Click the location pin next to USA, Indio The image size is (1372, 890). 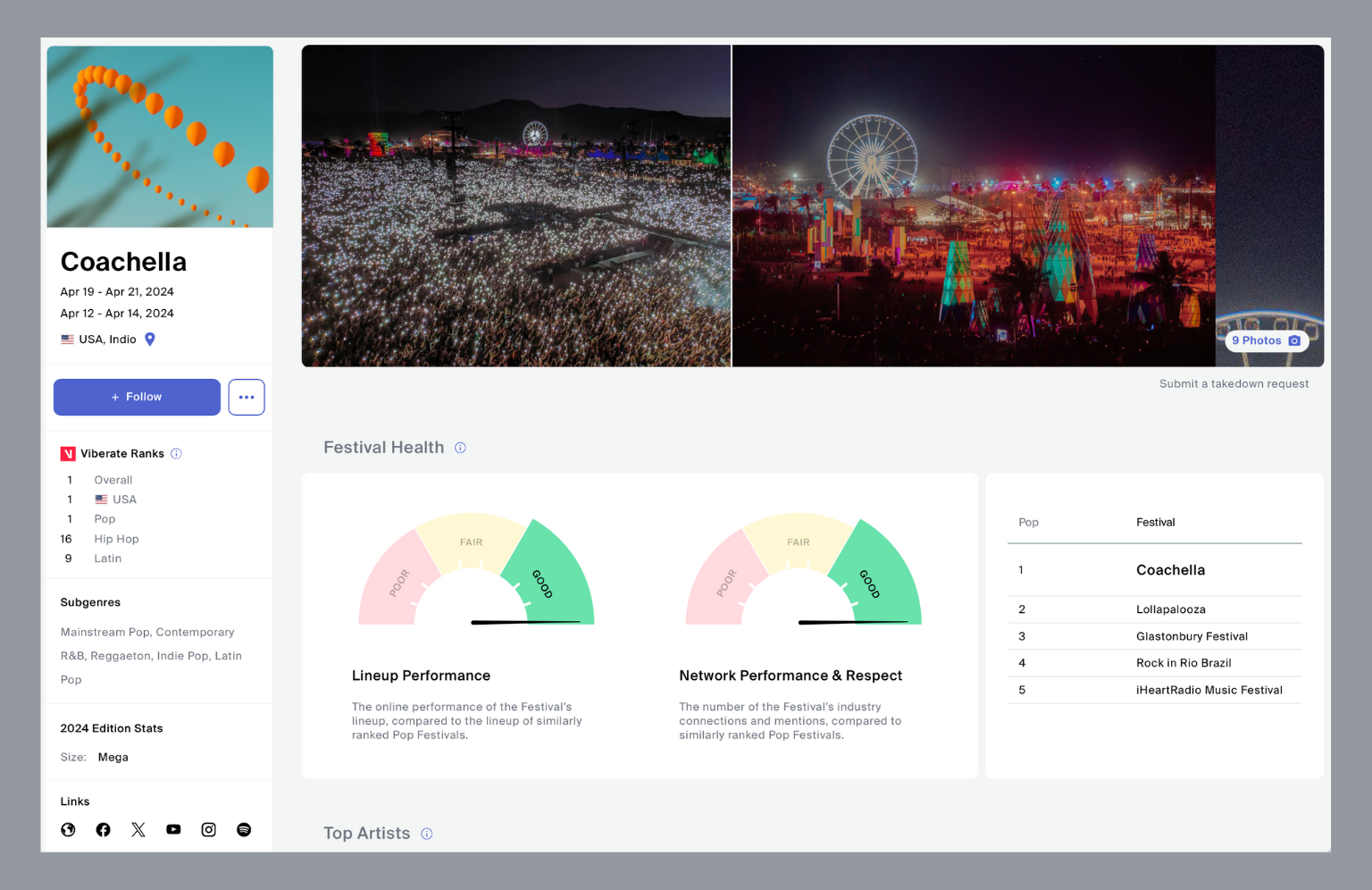pyautogui.click(x=150, y=340)
